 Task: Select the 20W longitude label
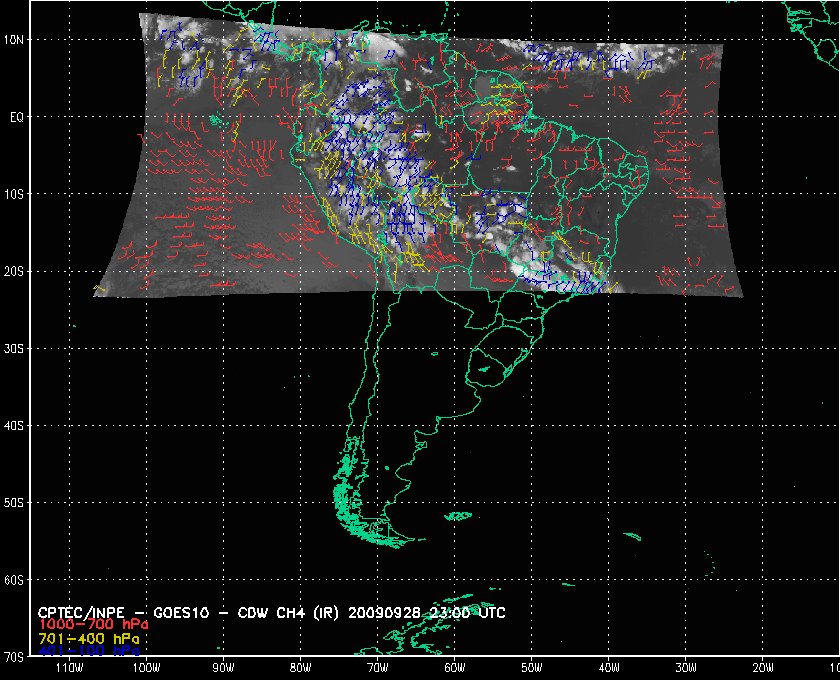763,668
